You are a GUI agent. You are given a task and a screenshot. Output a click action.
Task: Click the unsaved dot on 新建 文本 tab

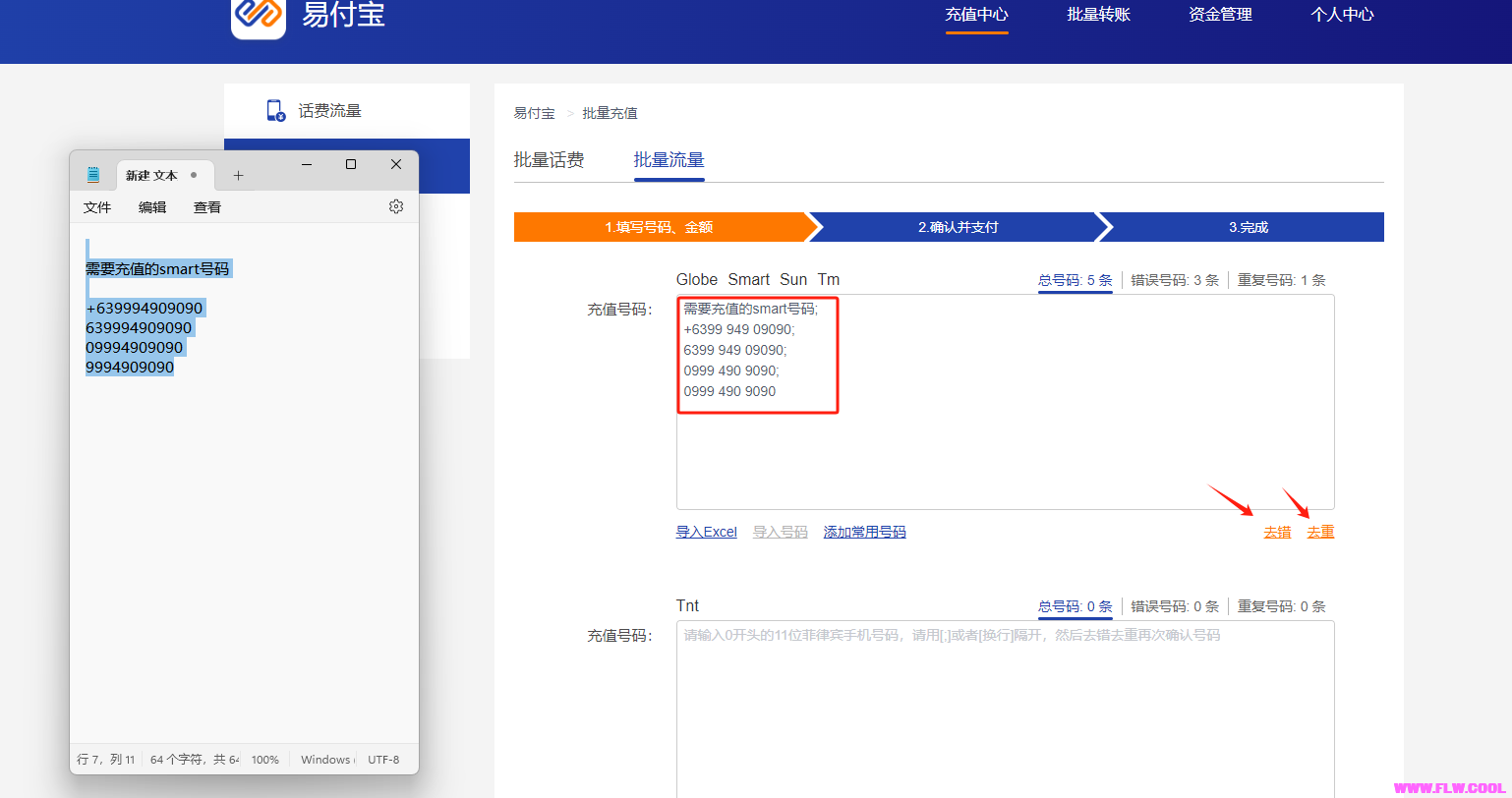coord(194,175)
